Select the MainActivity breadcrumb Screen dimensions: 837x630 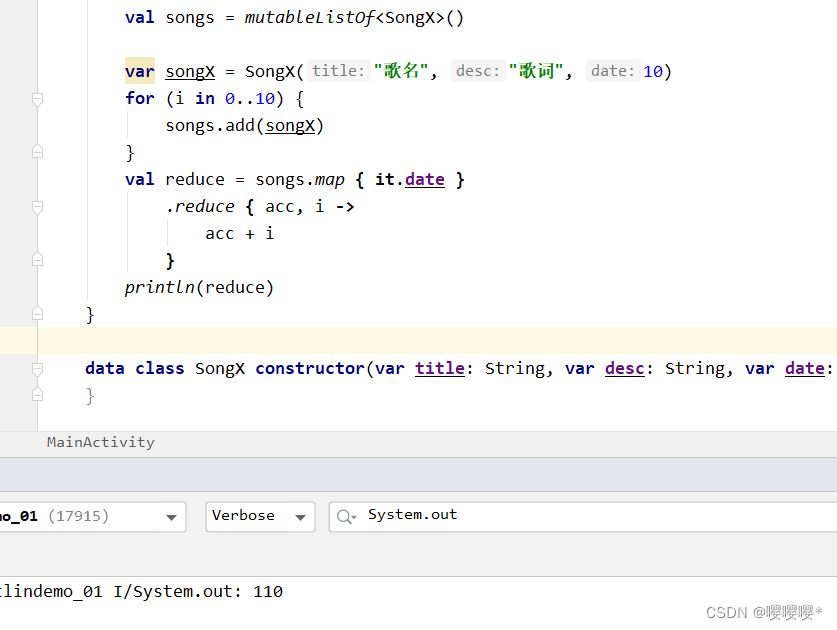pyautogui.click(x=100, y=442)
